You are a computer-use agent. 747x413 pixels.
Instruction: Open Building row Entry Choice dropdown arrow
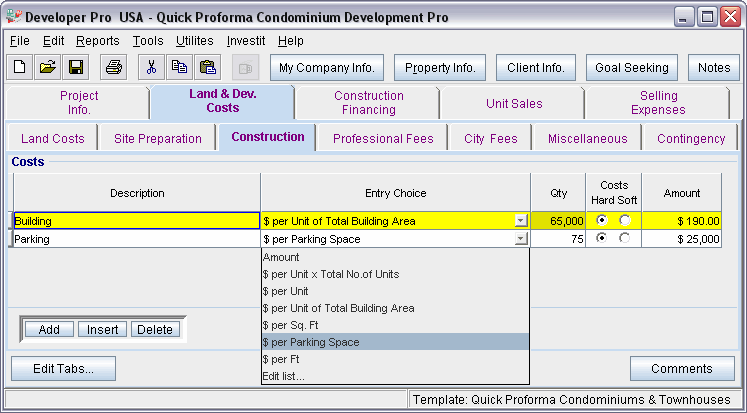(521, 221)
